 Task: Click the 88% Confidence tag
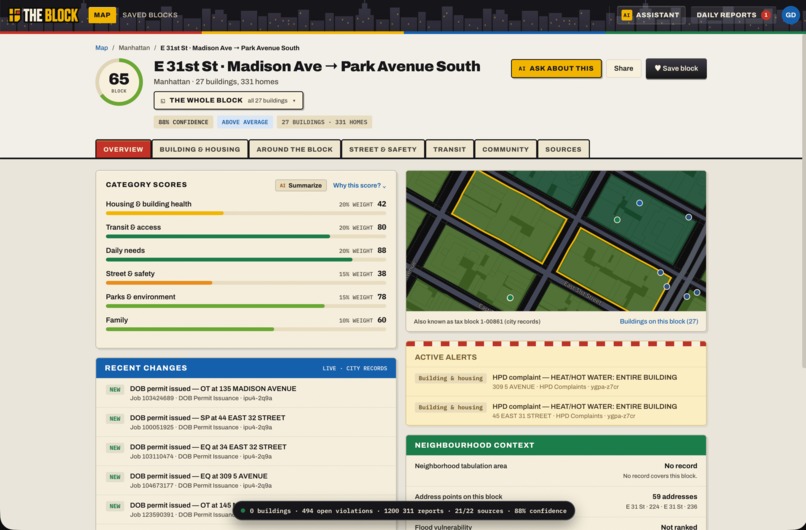[183, 122]
